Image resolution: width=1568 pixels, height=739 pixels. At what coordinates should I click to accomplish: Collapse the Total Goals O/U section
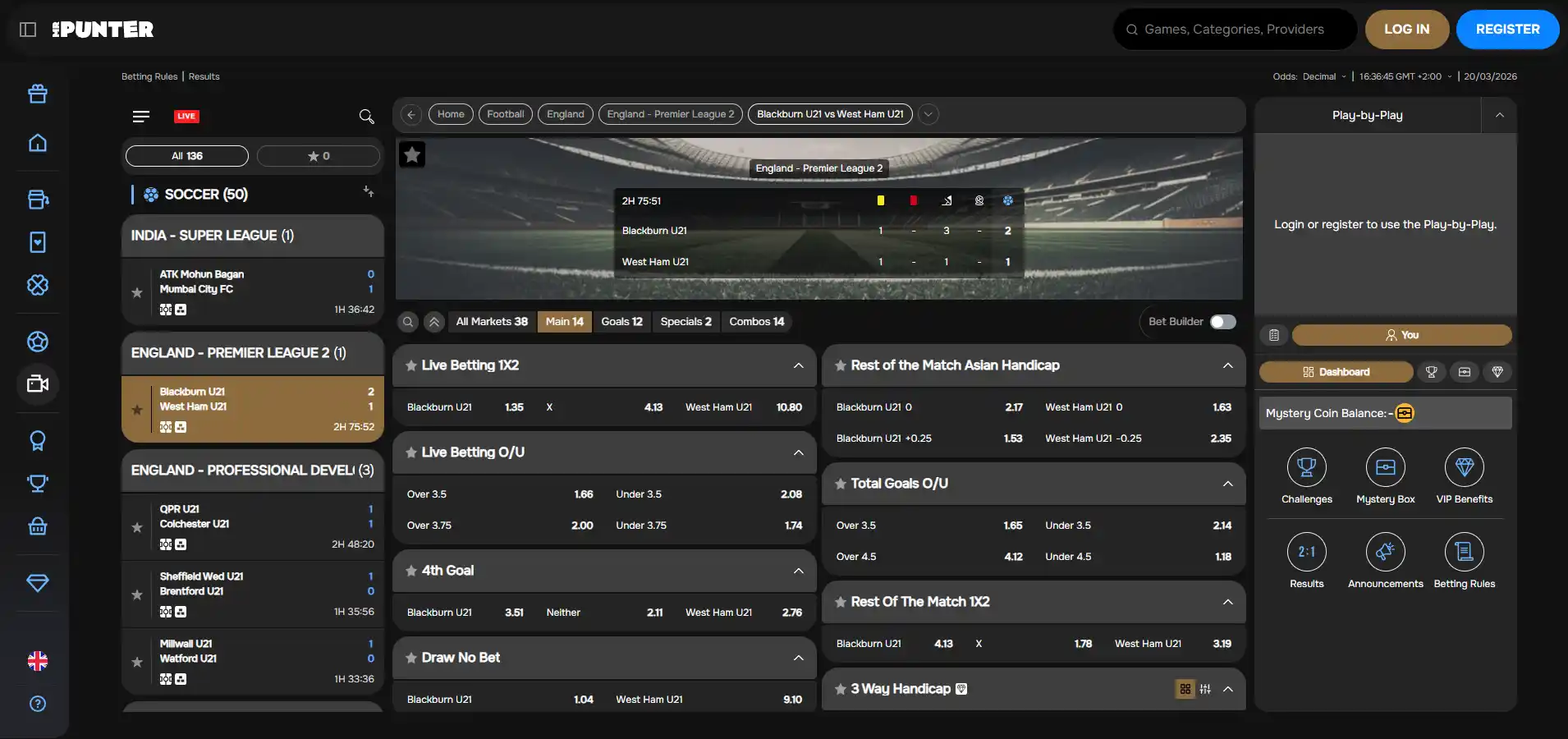(1227, 484)
